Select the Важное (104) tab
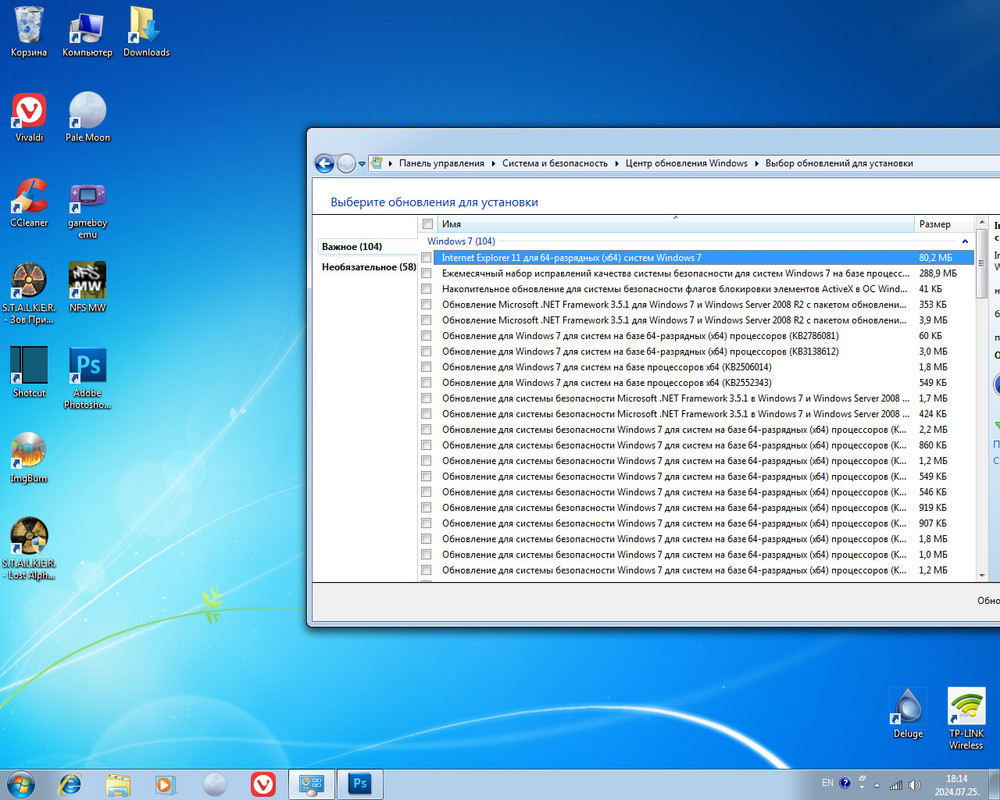 (366, 246)
